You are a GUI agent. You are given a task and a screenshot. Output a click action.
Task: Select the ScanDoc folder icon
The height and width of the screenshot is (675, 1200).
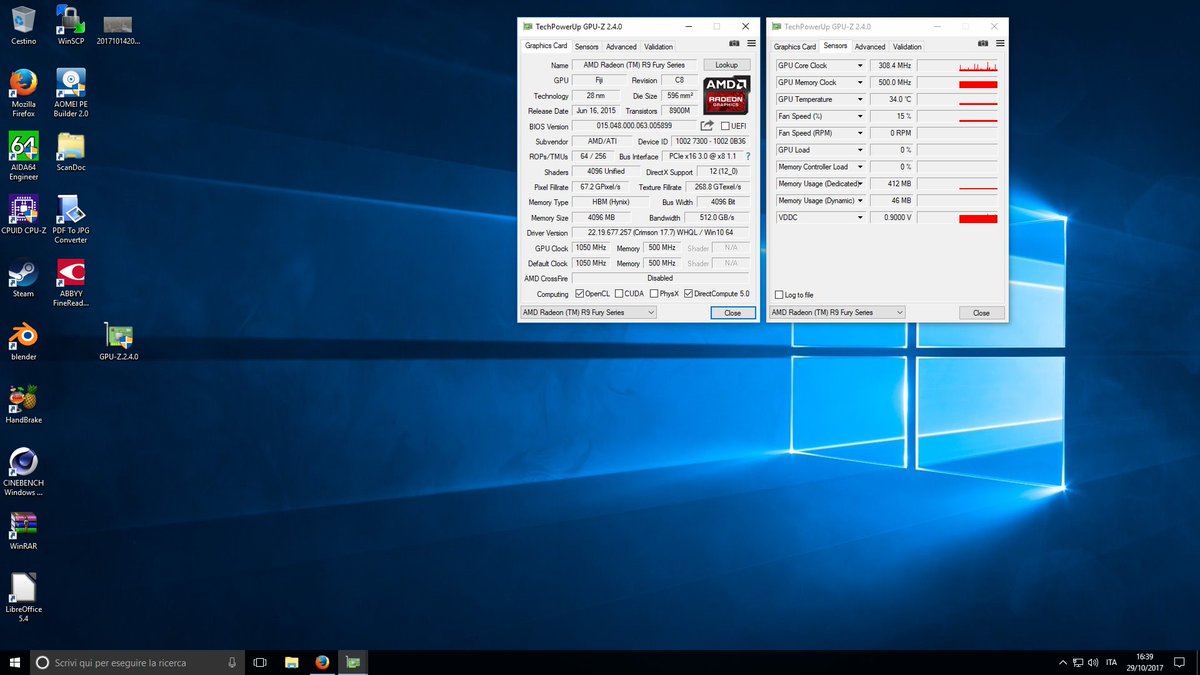(x=71, y=151)
